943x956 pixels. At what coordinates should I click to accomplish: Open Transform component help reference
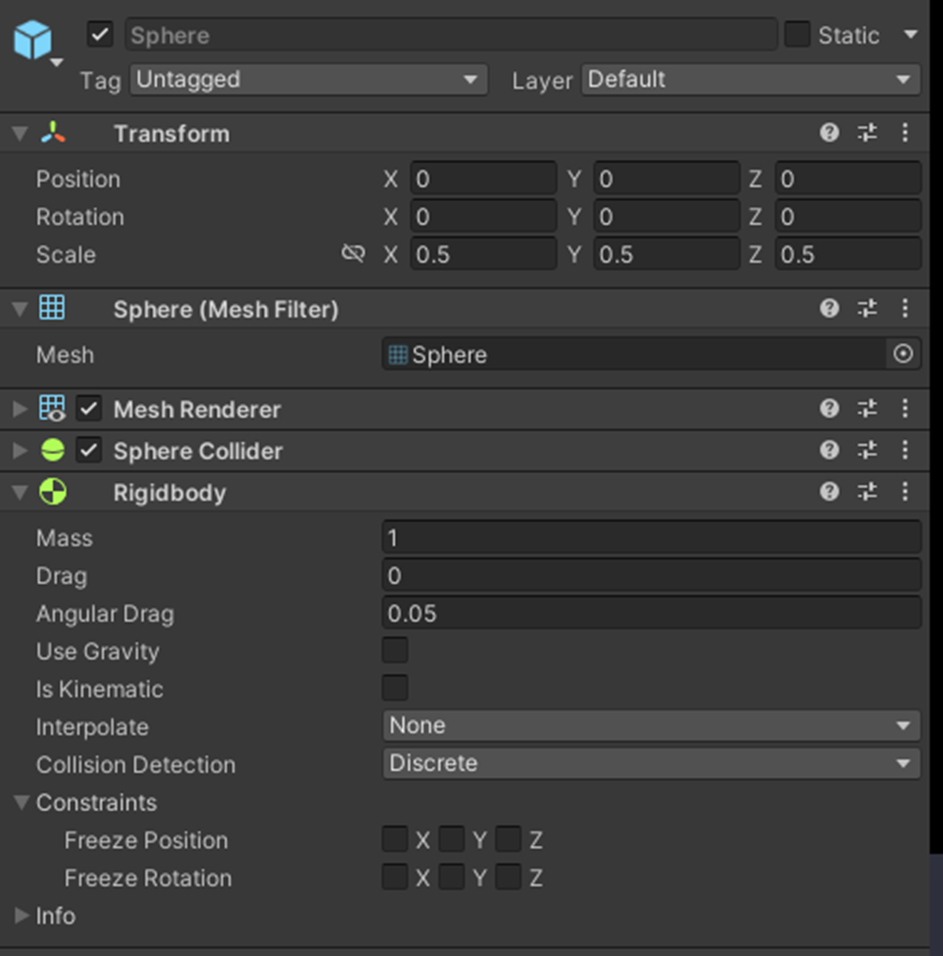click(829, 132)
